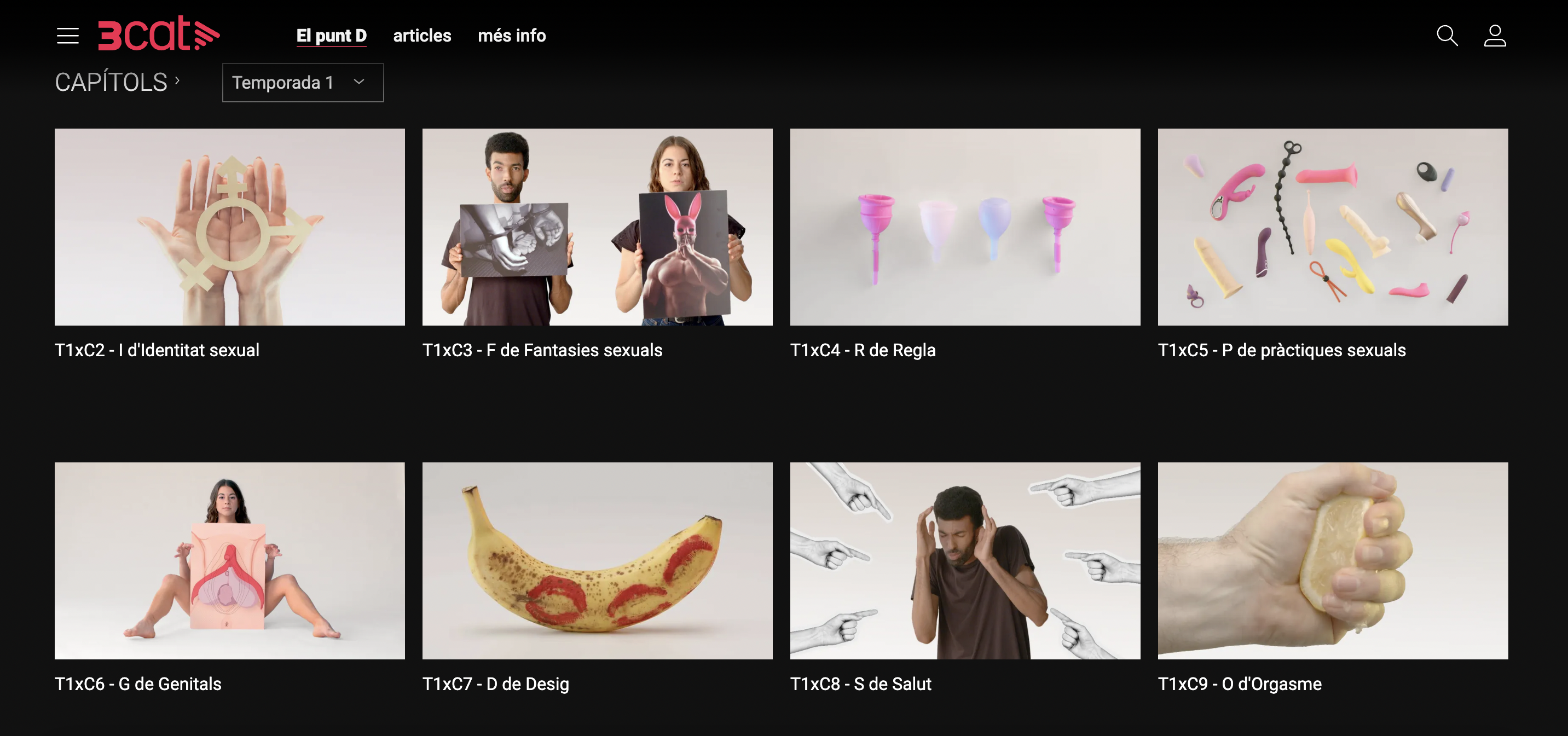1568x736 pixels.
Task: Open T1xC7 - D de Desig title
Action: click(x=495, y=683)
